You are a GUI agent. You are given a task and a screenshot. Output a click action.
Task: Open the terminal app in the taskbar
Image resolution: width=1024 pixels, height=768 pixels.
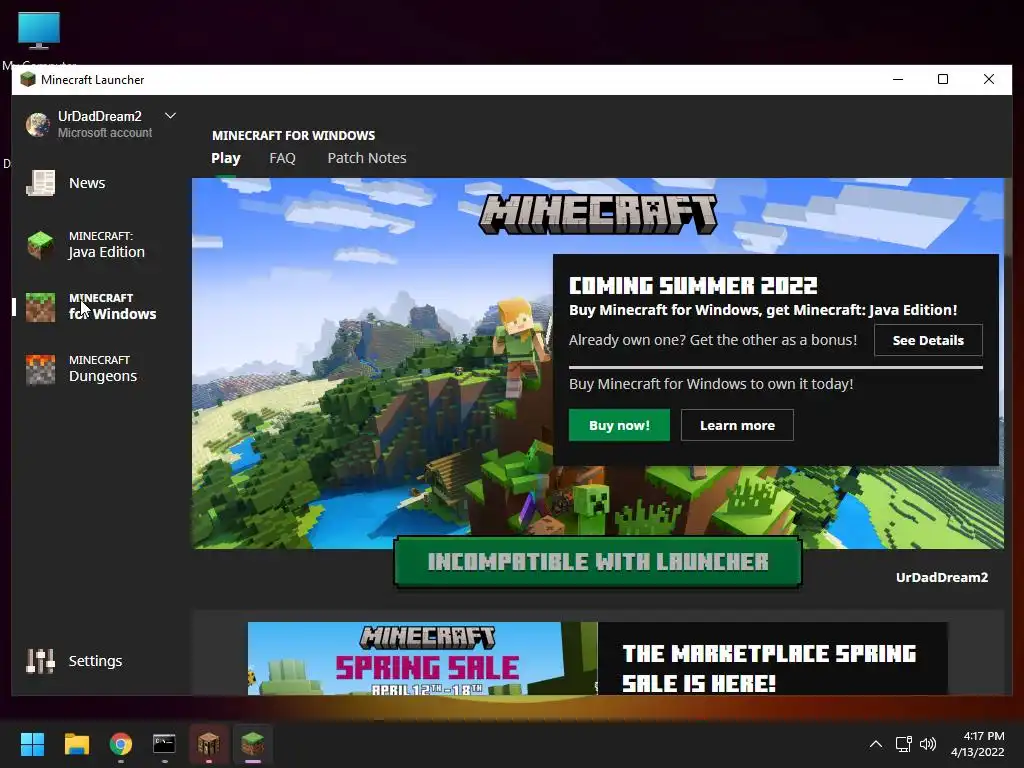coord(165,744)
